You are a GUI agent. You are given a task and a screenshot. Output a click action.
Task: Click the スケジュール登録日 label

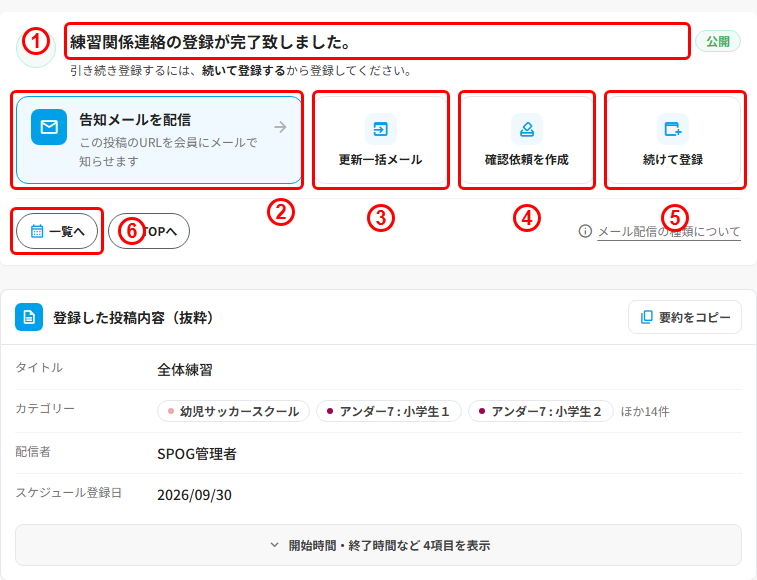pyautogui.click(x=69, y=493)
